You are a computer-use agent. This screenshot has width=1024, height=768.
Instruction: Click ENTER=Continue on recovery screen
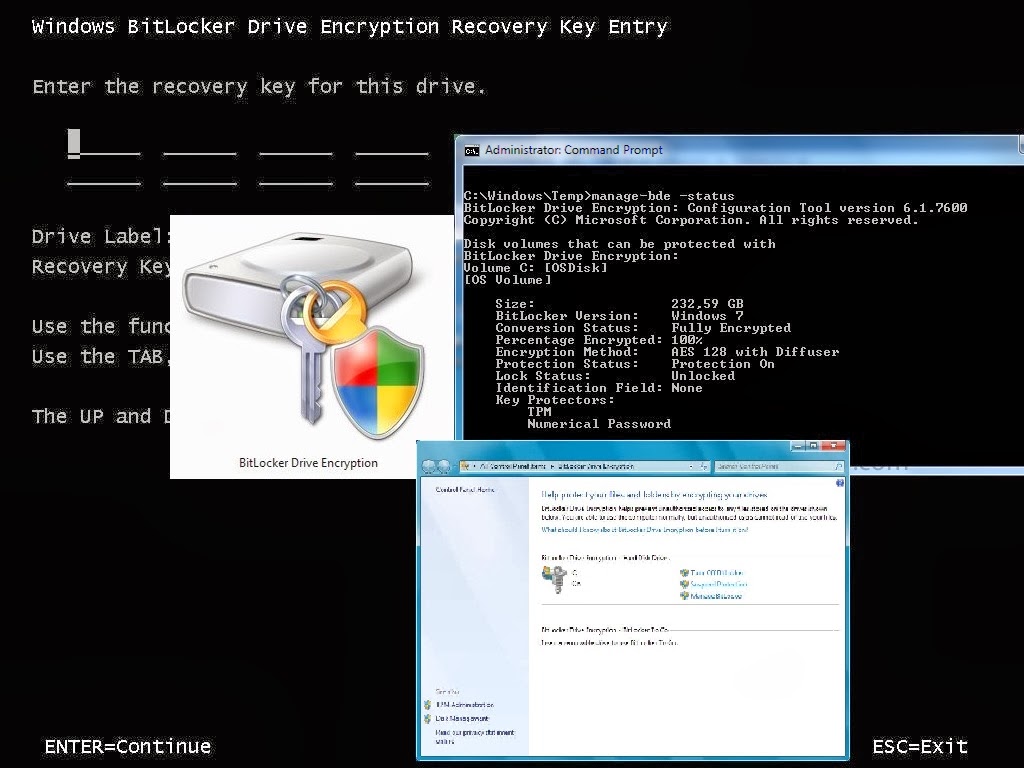(x=128, y=746)
